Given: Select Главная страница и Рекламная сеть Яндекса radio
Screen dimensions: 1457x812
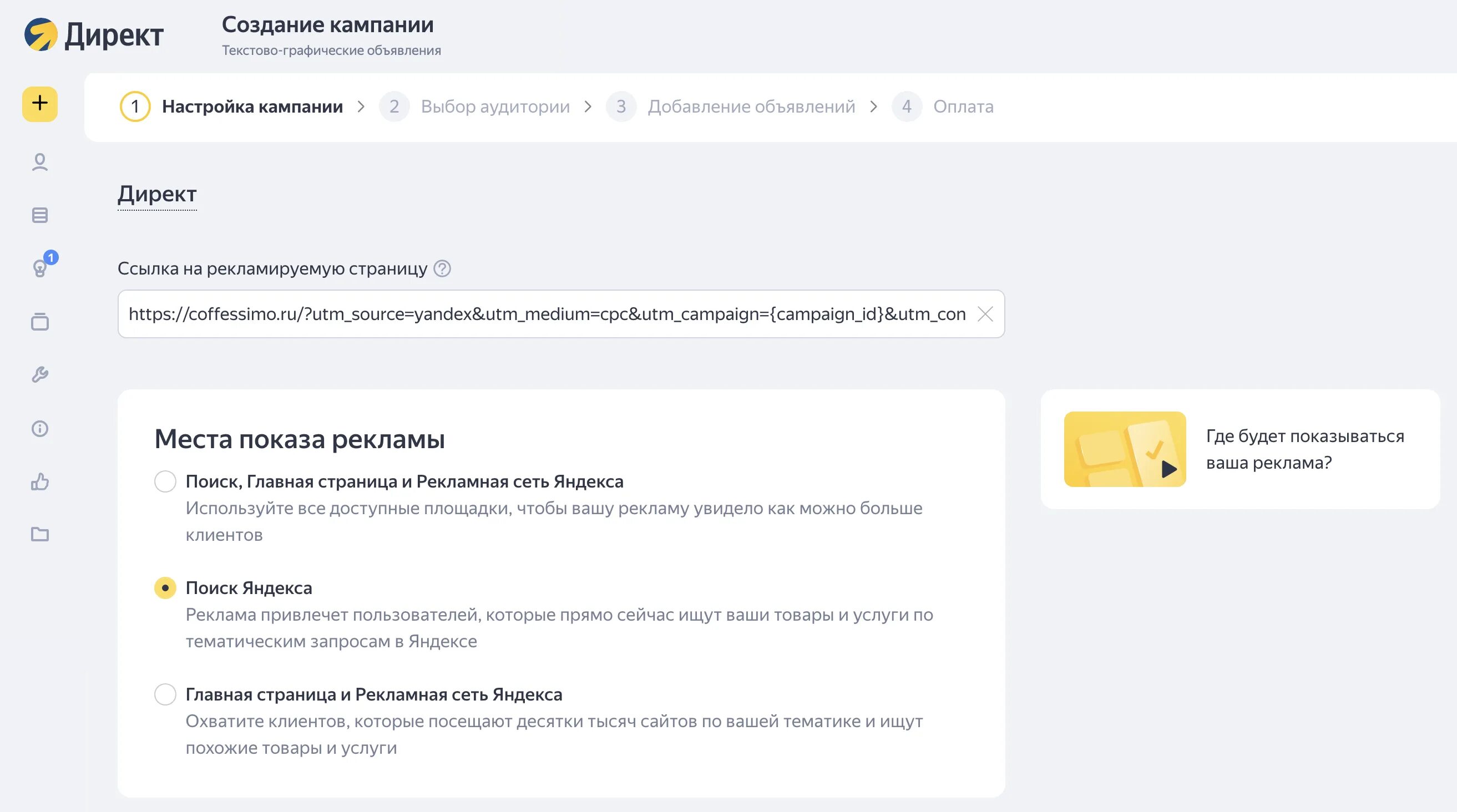Looking at the screenshot, I should (165, 694).
